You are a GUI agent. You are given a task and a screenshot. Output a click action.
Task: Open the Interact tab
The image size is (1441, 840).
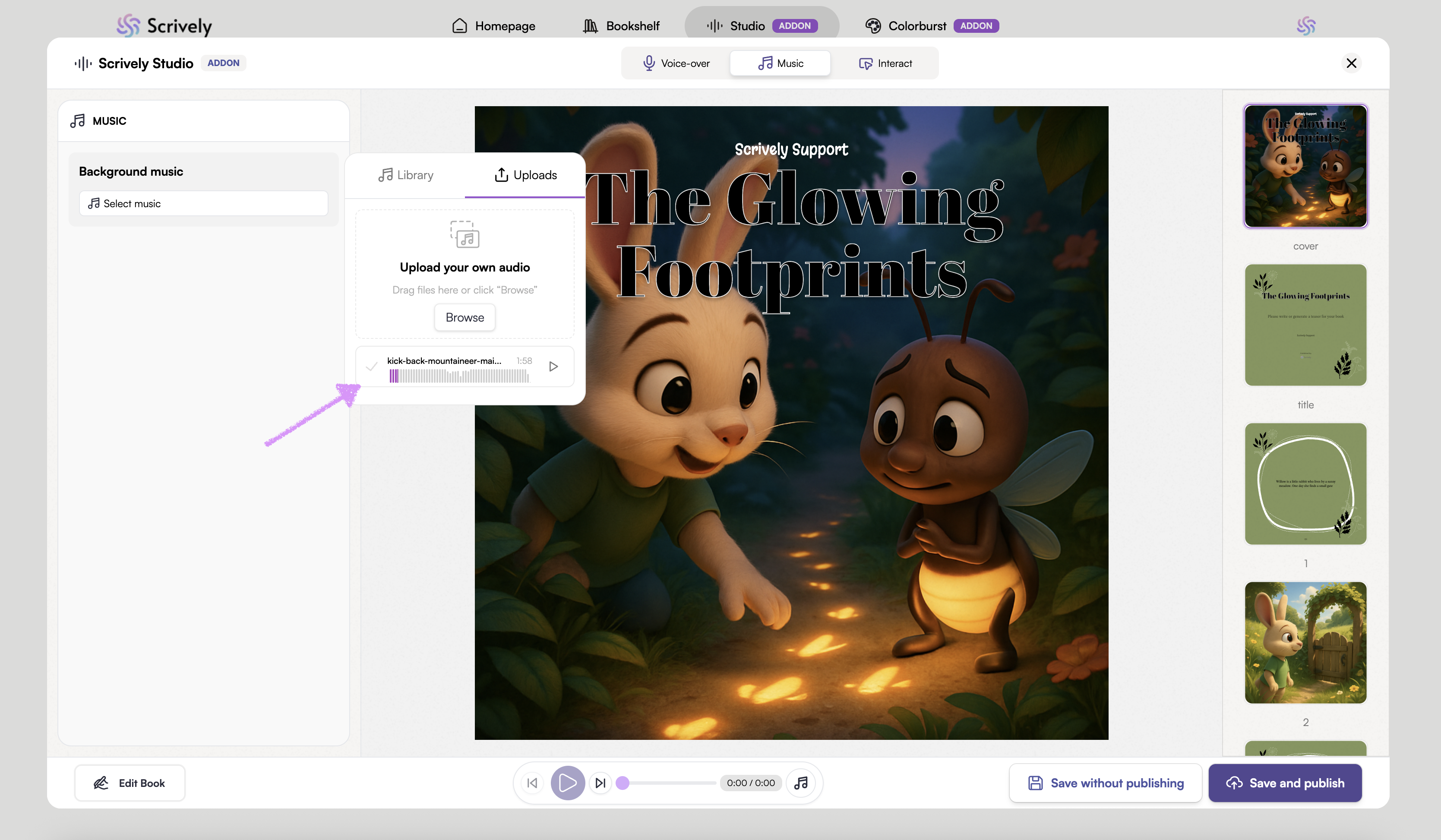click(x=885, y=63)
